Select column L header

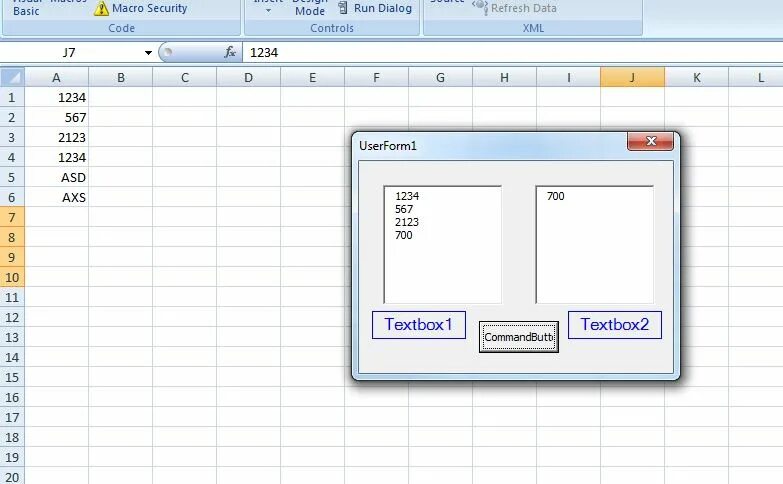756,77
